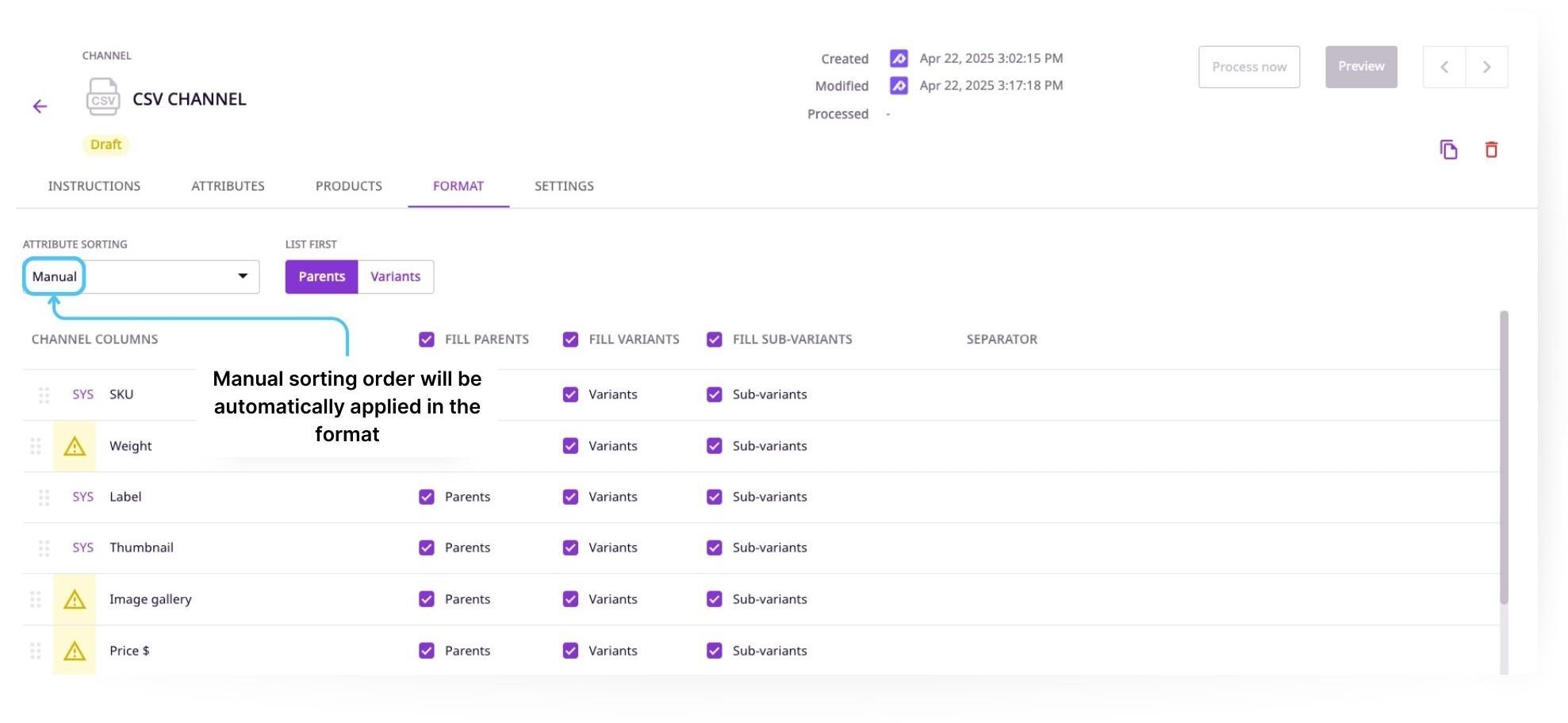Click warning icon on Weight row
The height and width of the screenshot is (723, 1568).
pyautogui.click(x=75, y=446)
